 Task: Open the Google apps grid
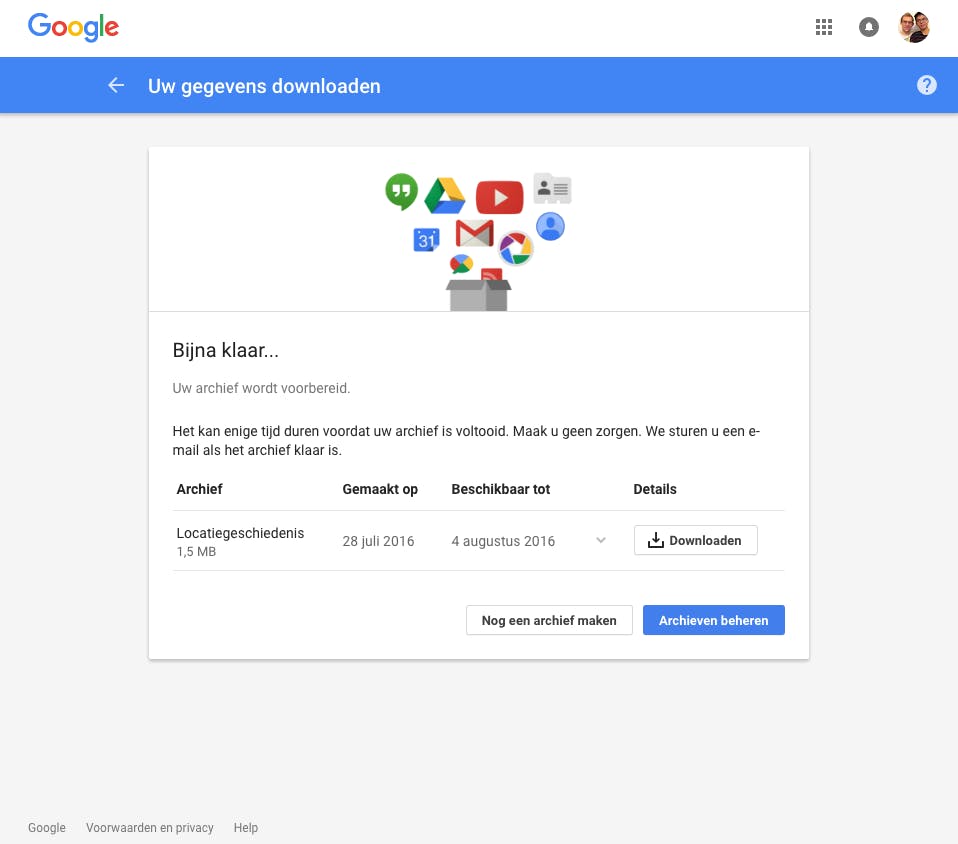(x=824, y=27)
